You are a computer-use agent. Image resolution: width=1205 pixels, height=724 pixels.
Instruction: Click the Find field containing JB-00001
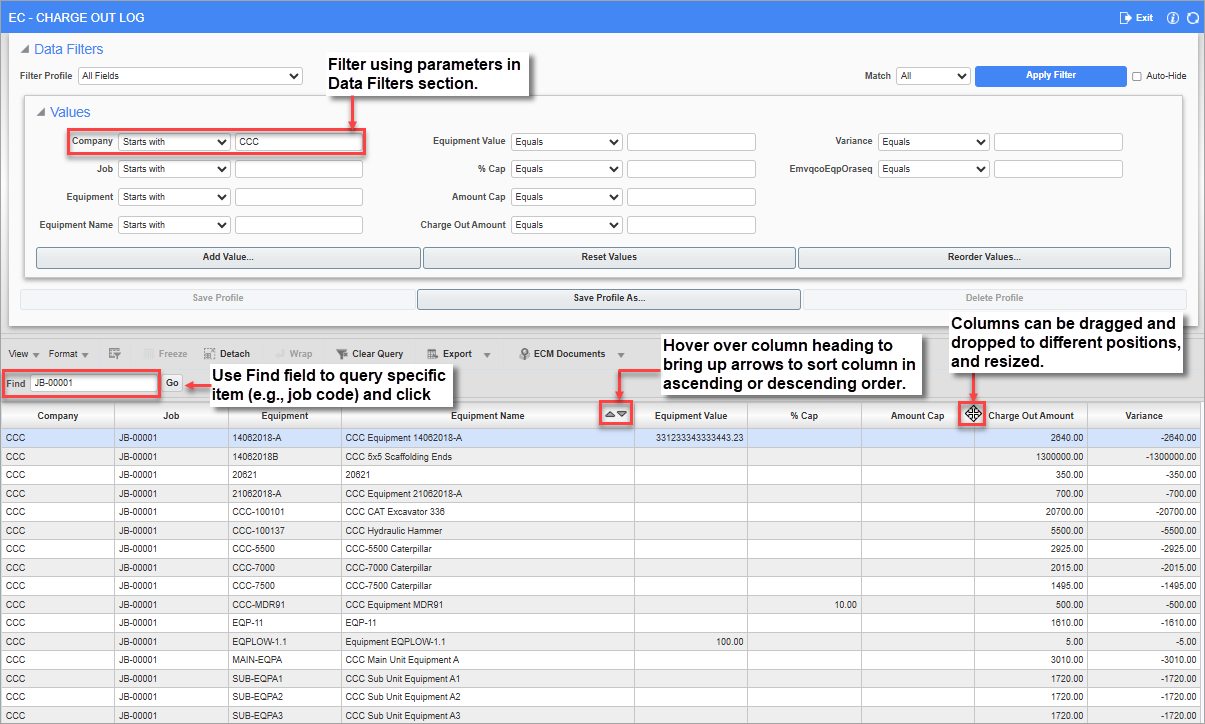point(94,383)
